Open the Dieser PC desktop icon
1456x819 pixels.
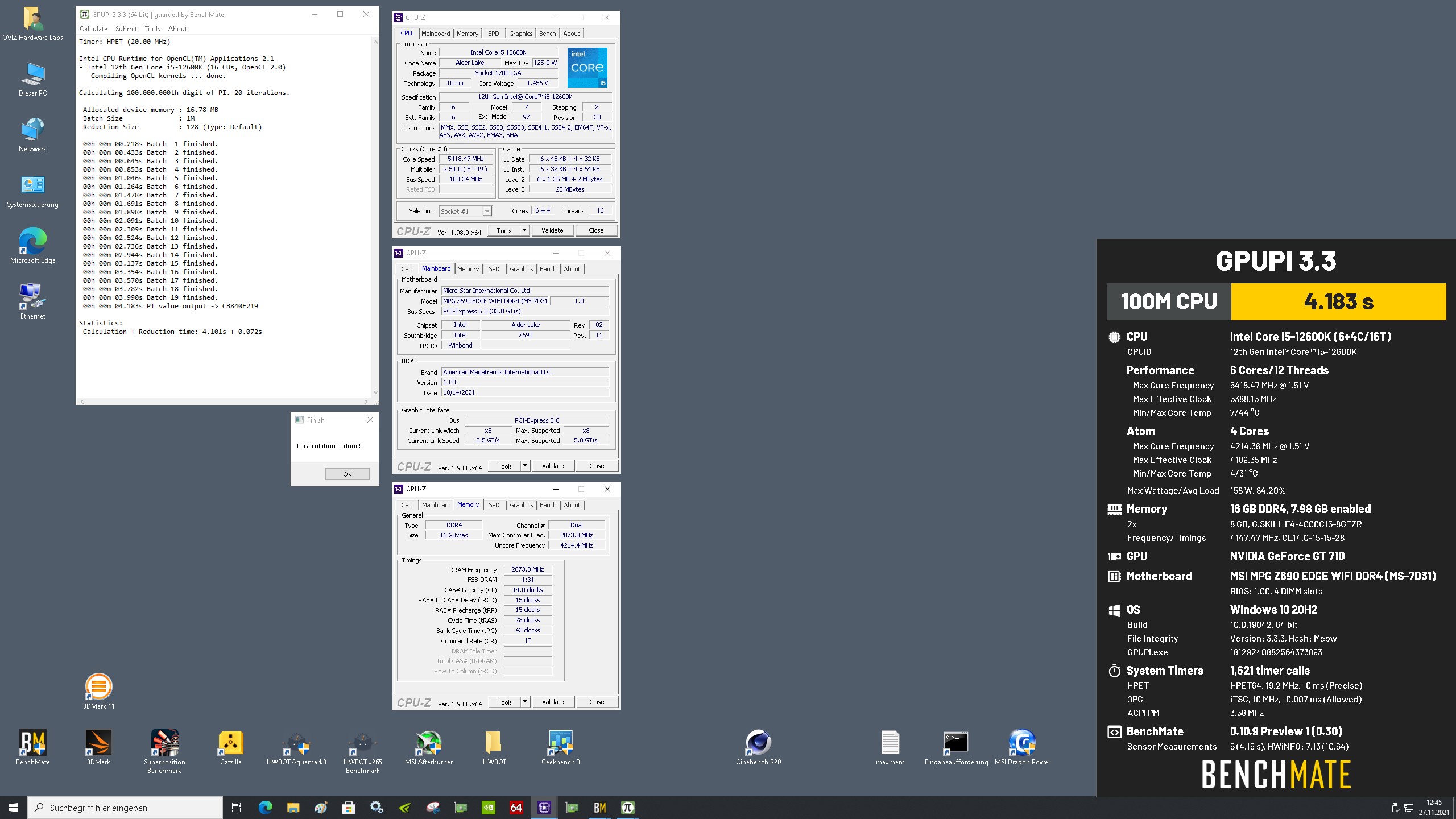[32, 80]
